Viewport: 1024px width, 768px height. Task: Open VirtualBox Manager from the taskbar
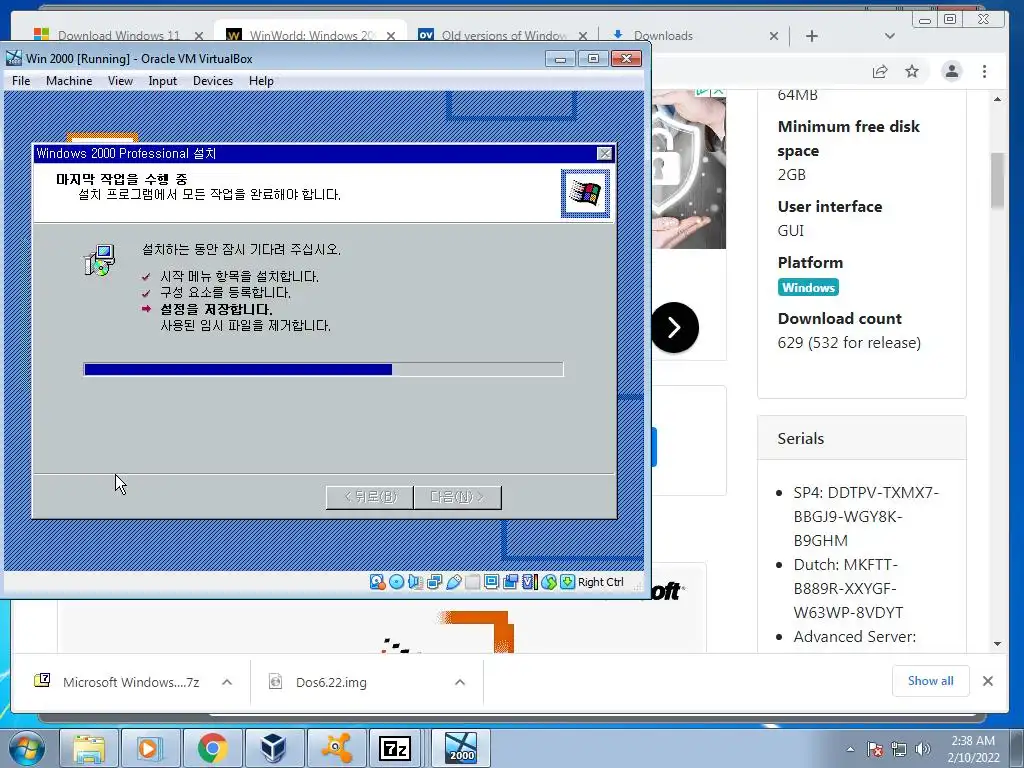(x=274, y=748)
